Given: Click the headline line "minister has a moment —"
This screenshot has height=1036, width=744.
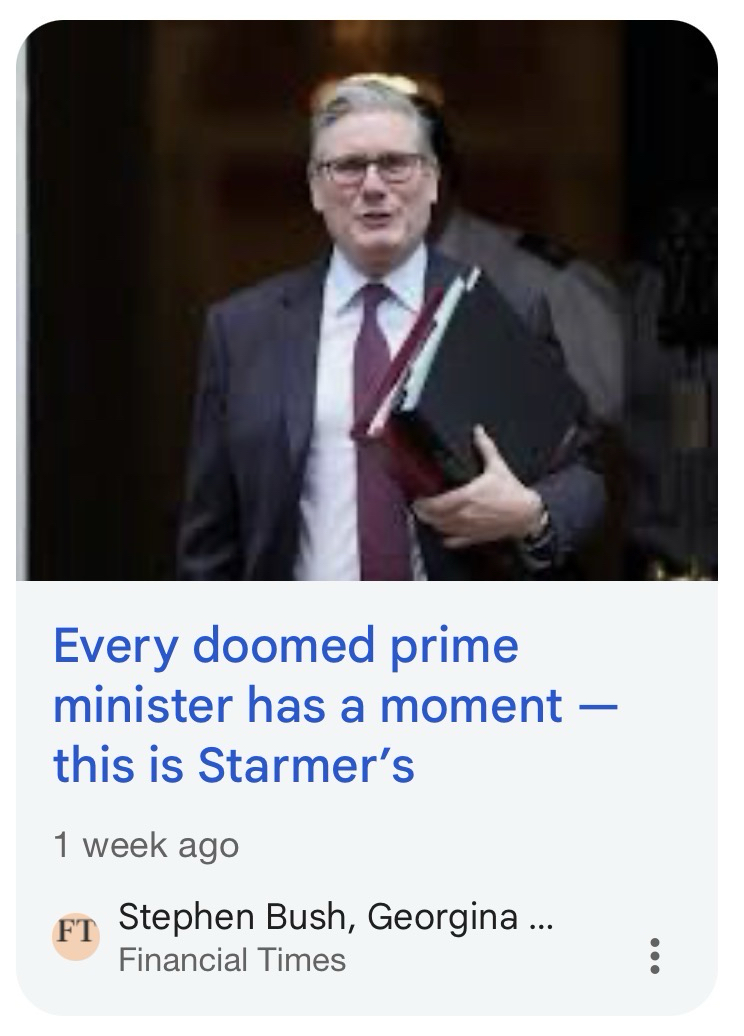Looking at the screenshot, I should point(334,705).
